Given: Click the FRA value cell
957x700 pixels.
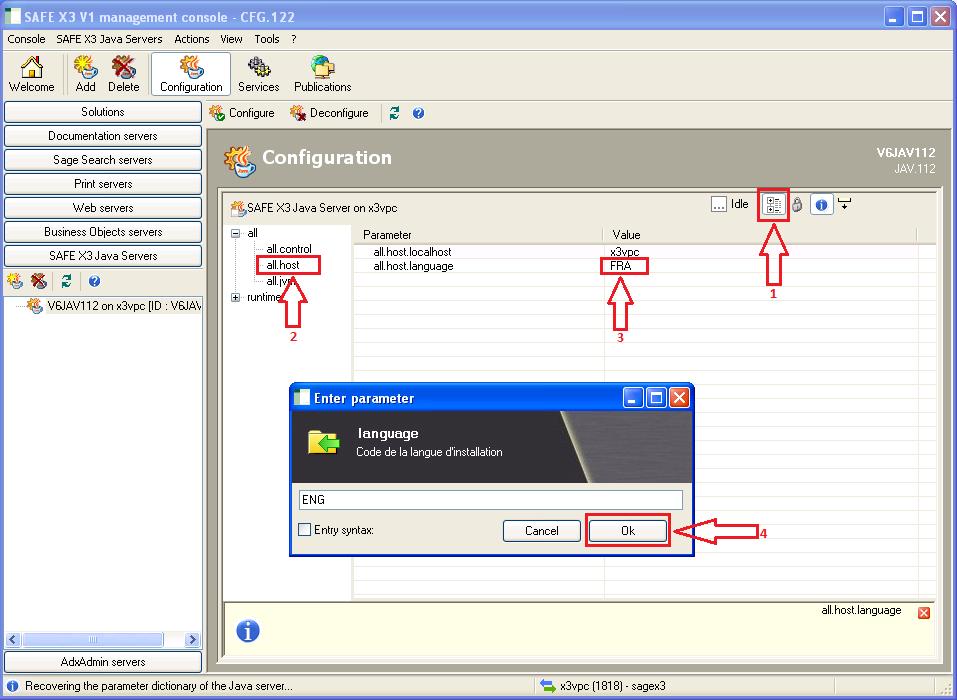Looking at the screenshot, I should pyautogui.click(x=621, y=266).
